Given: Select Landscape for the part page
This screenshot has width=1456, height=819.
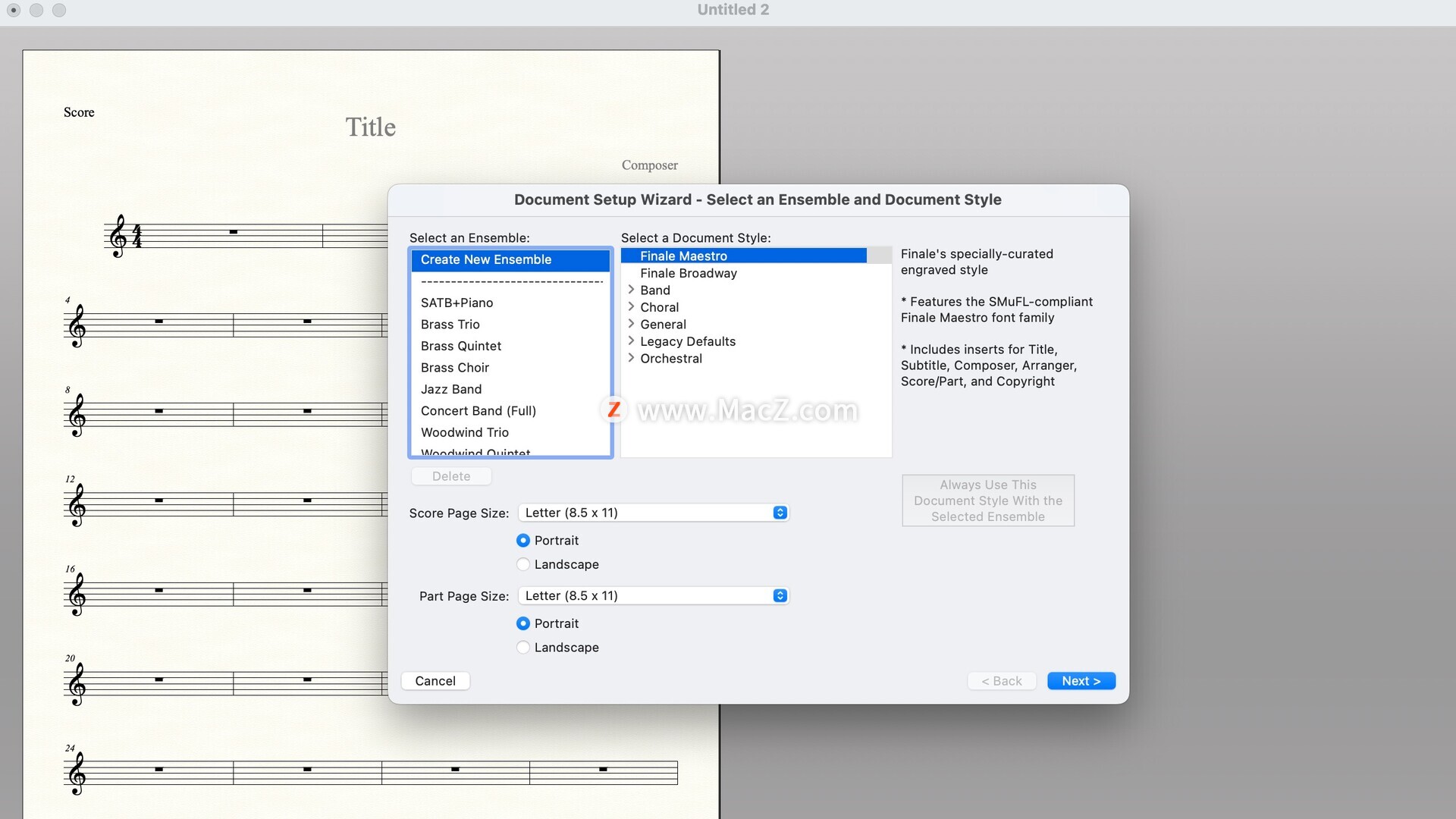Looking at the screenshot, I should click(x=523, y=648).
